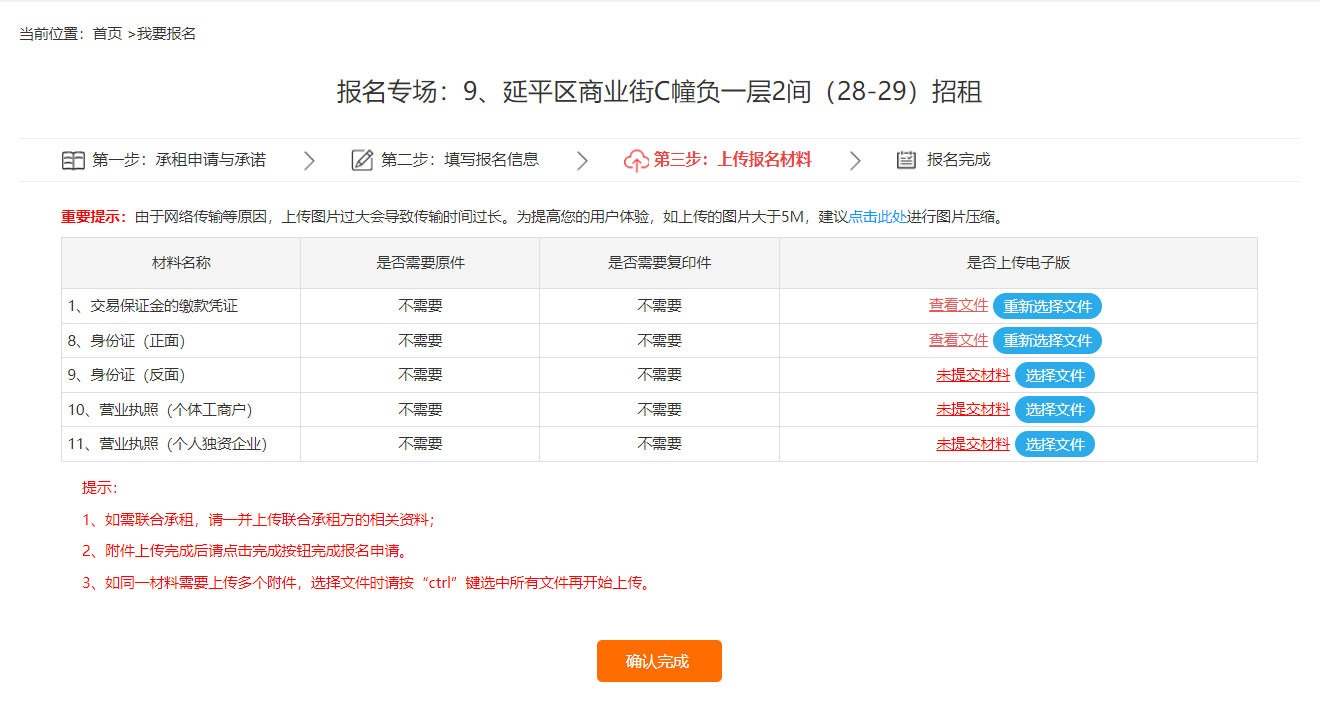Screen dimensions: 1320x702
Task: Open the 点击此处 image compression link
Action: click(x=878, y=217)
